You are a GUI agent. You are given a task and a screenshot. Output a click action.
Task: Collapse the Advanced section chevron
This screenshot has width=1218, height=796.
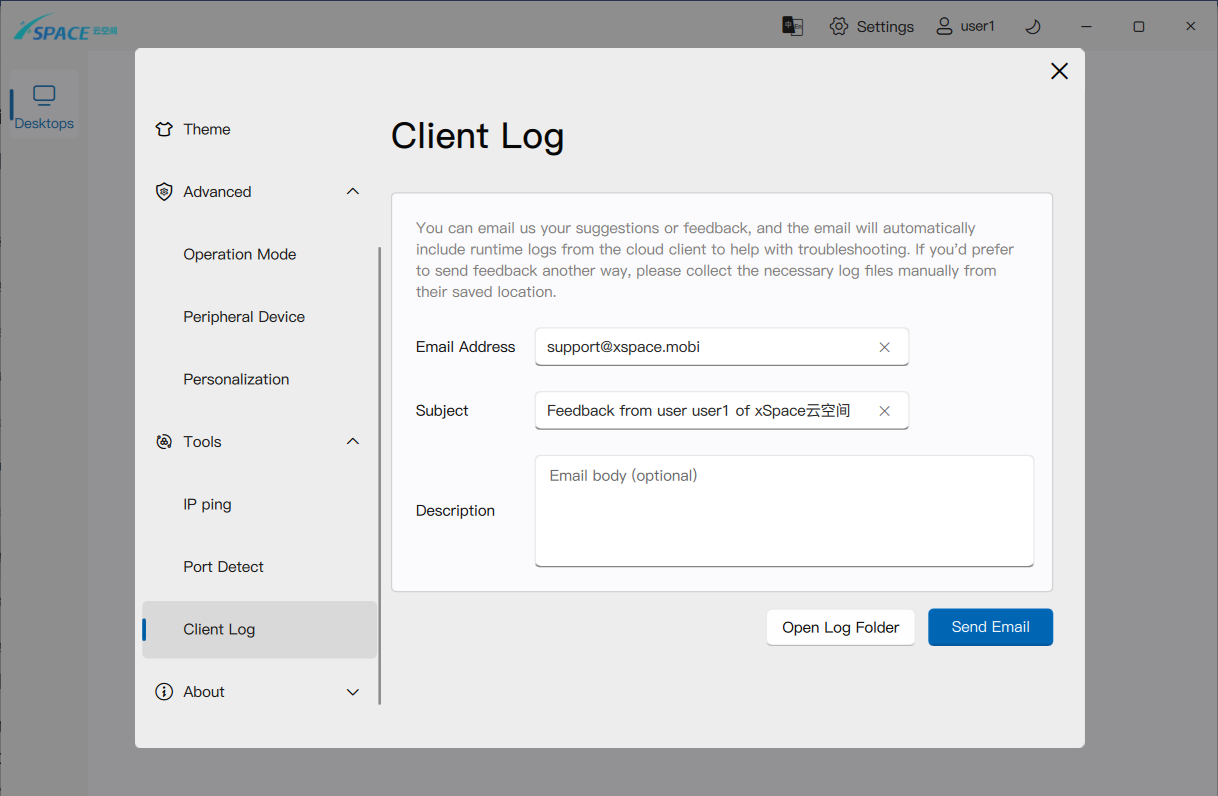coord(352,191)
